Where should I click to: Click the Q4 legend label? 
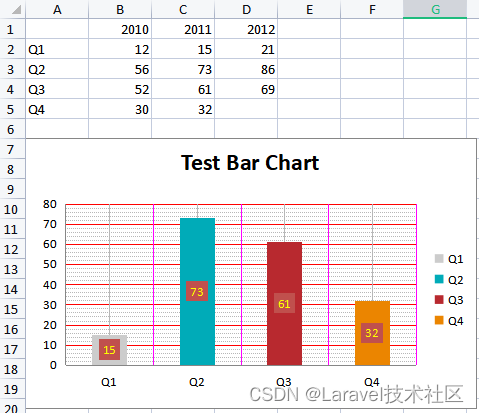click(x=455, y=321)
